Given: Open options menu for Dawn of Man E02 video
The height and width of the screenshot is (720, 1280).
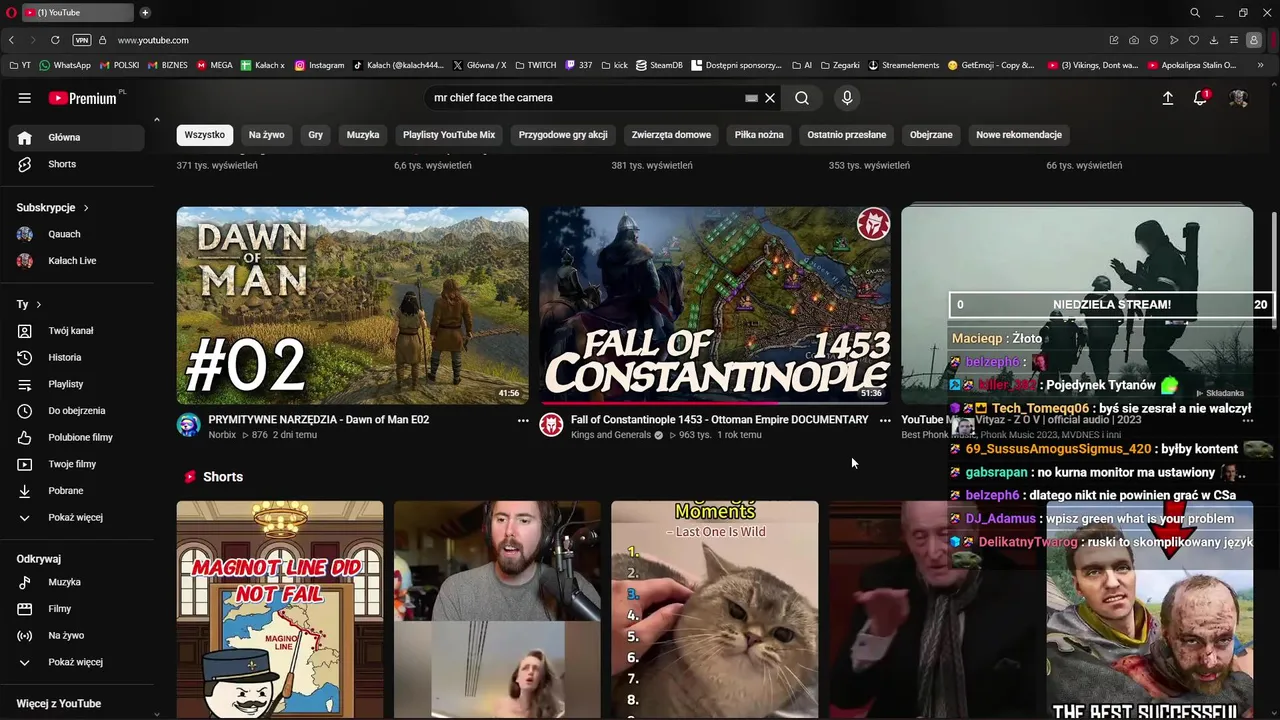Looking at the screenshot, I should pyautogui.click(x=523, y=421).
